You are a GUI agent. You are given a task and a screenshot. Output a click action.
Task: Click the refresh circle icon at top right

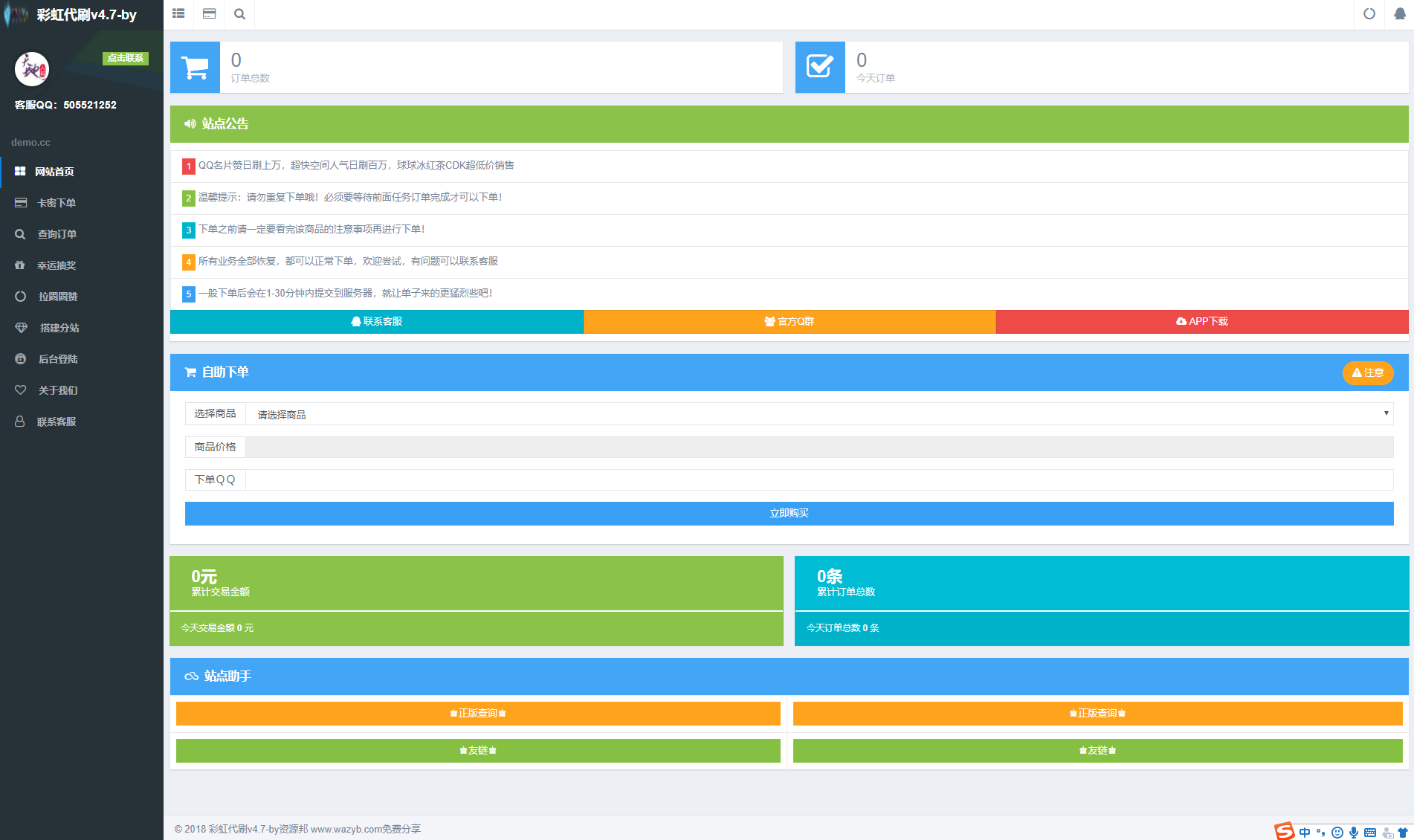1369,13
